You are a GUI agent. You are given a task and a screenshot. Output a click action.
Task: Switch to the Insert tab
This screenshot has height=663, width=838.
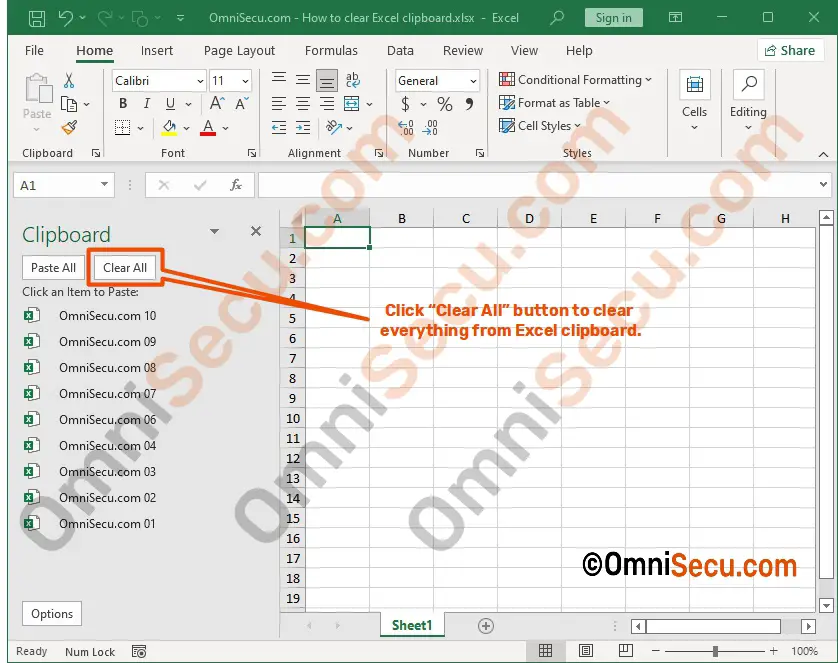(157, 51)
